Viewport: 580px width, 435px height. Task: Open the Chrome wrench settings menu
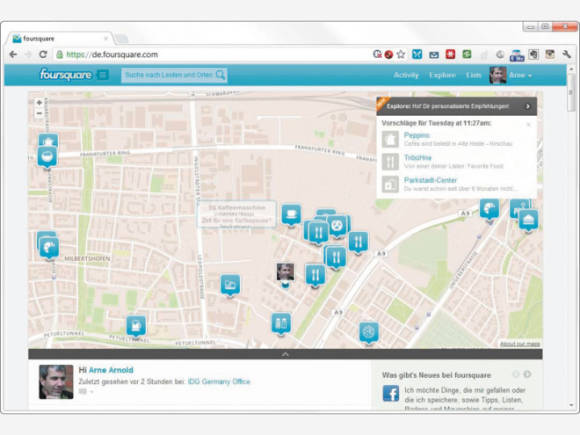pyautogui.click(x=567, y=55)
